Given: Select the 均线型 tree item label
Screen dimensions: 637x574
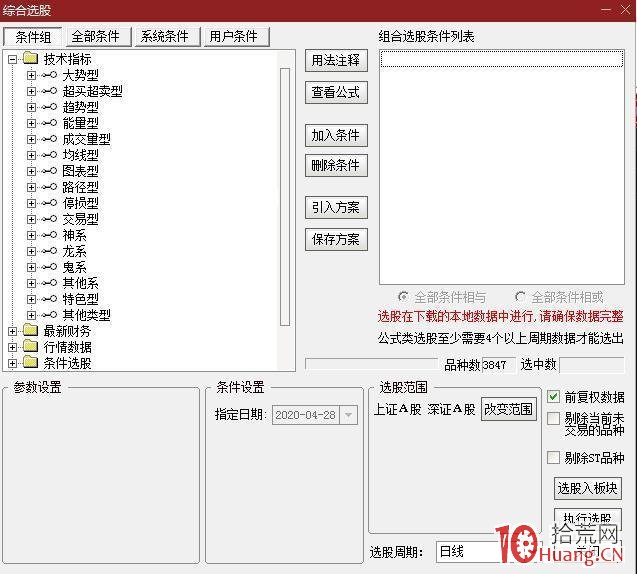Looking at the screenshot, I should coord(80,155).
